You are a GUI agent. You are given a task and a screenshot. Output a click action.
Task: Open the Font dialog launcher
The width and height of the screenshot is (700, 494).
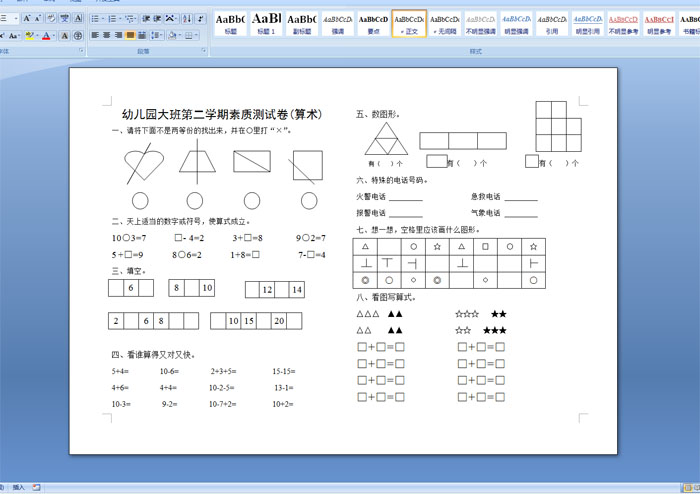(x=81, y=51)
